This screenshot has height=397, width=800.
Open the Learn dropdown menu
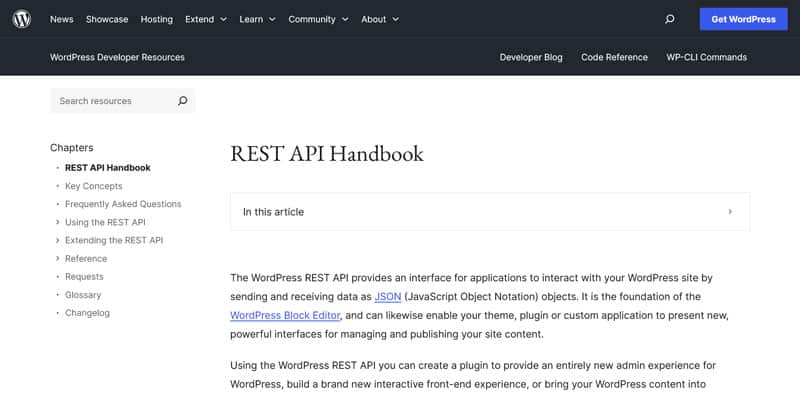click(x=257, y=19)
